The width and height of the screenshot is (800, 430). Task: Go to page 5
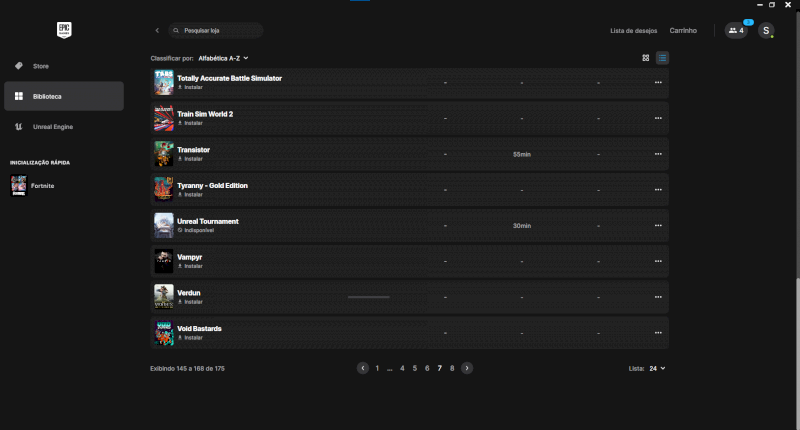[x=415, y=368]
